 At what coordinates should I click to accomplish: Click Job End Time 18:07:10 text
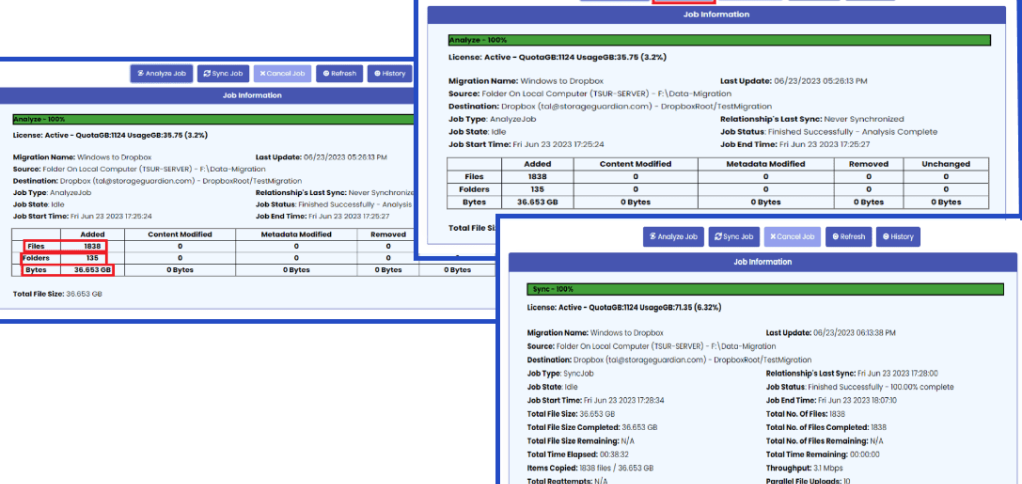pos(832,401)
